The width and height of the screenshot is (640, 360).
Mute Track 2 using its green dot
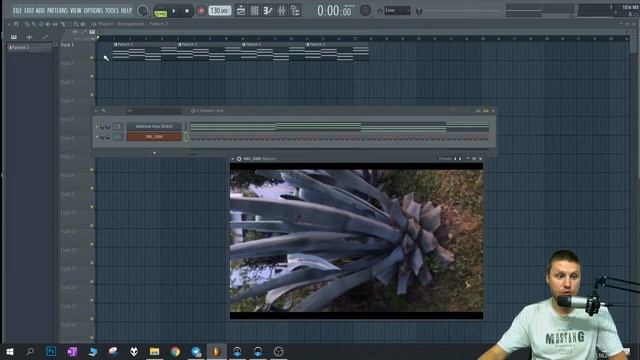pos(92,76)
